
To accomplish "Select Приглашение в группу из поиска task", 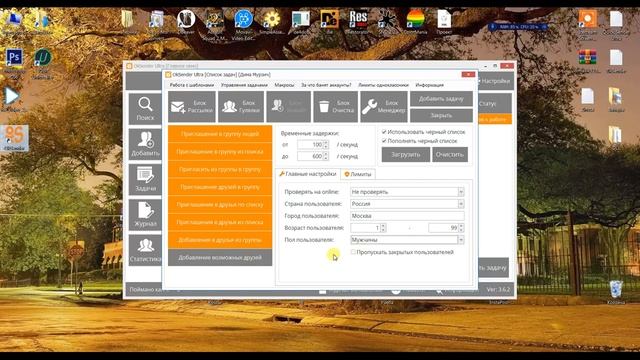I will (x=220, y=151).
